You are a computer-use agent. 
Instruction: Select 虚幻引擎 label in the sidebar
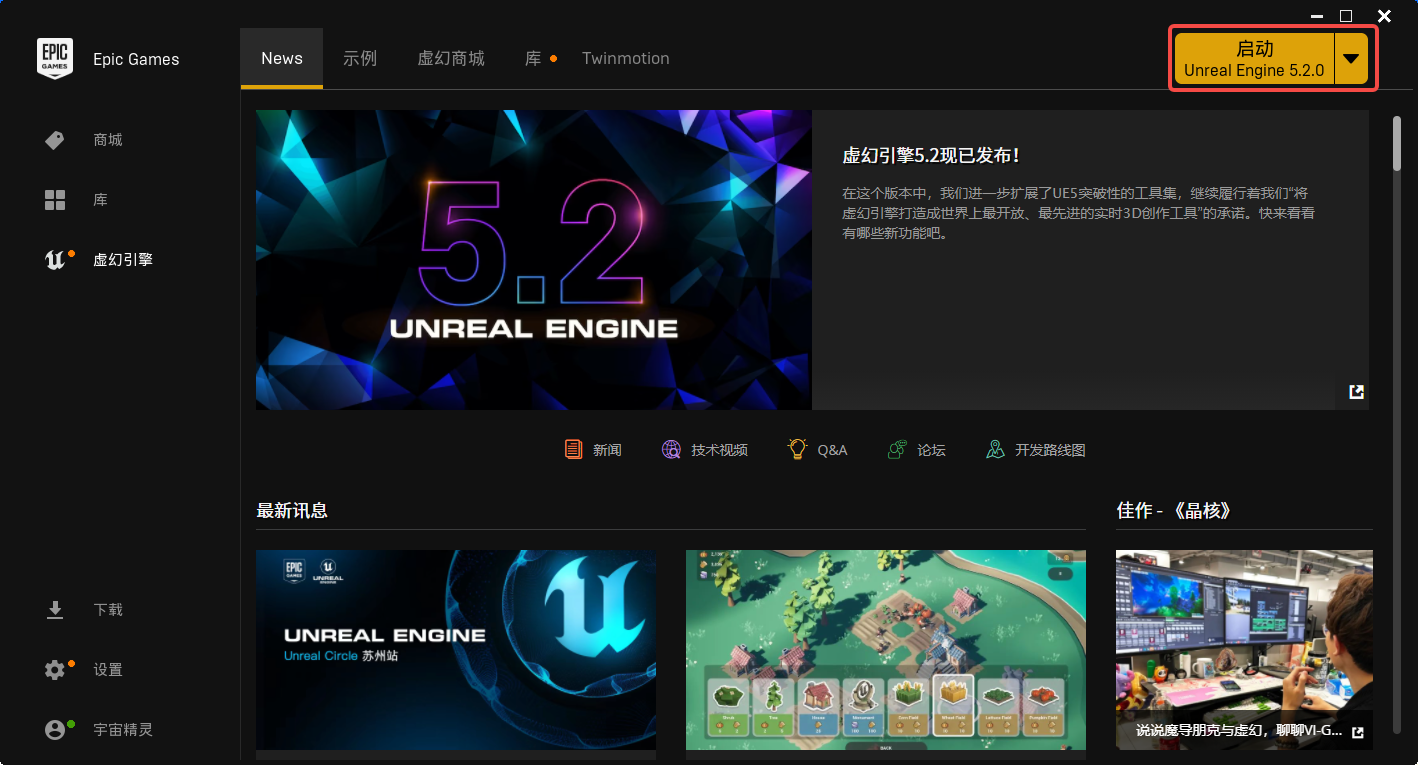coord(123,260)
